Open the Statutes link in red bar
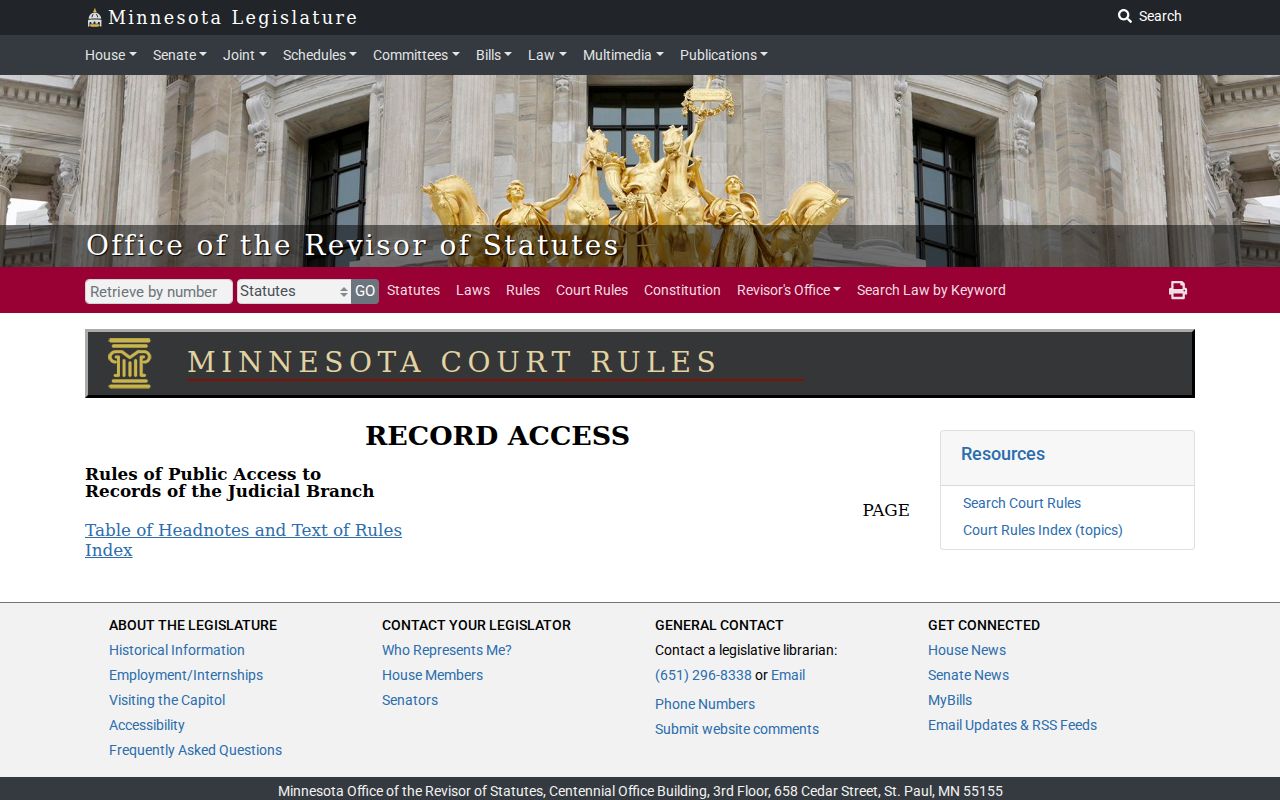Image resolution: width=1280 pixels, height=800 pixels. tap(413, 290)
